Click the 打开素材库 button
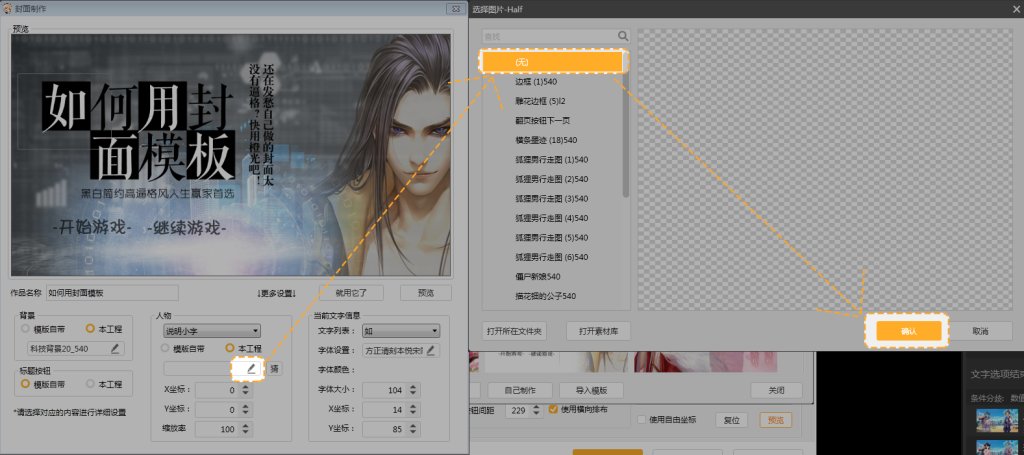The height and width of the screenshot is (455, 1024). [598, 331]
